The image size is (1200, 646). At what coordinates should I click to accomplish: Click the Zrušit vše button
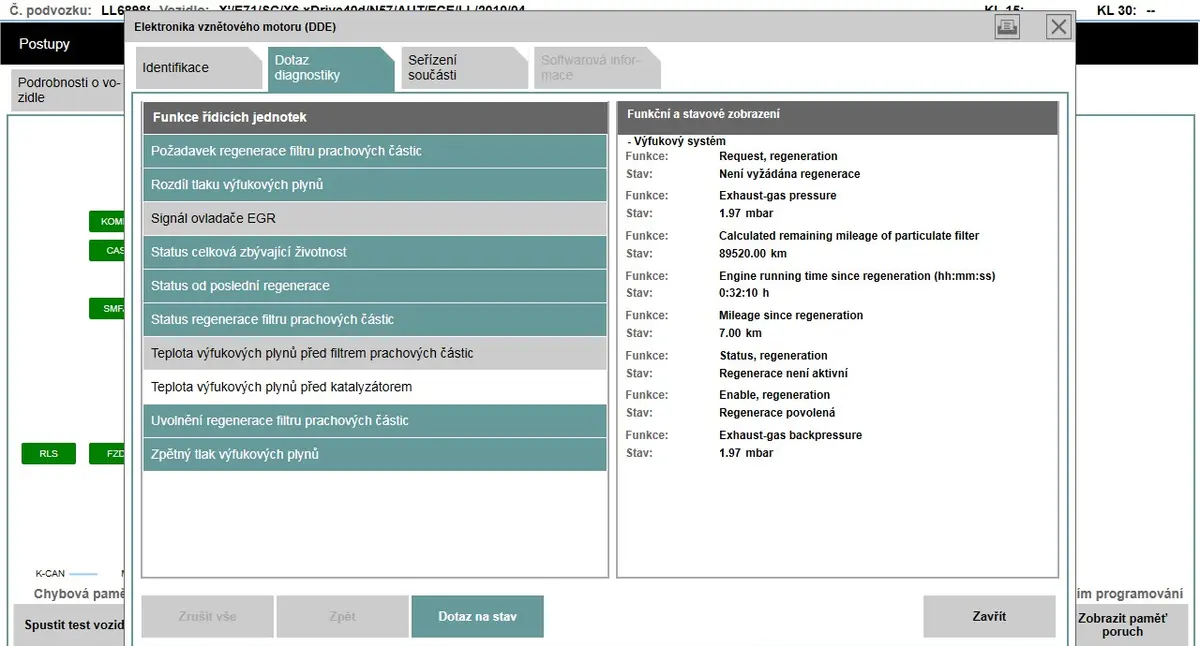[207, 617]
